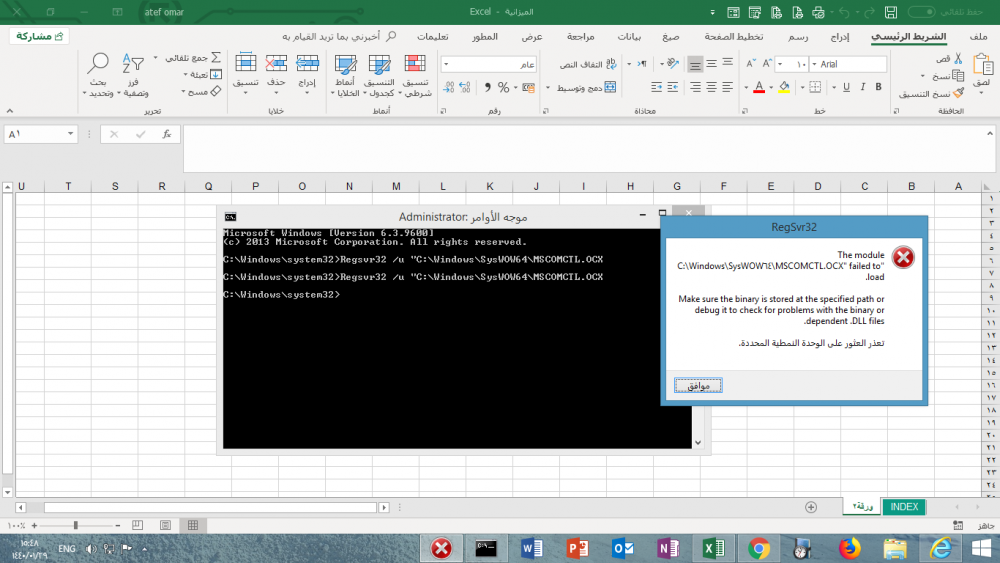Click the Insert Function fx button

pyautogui.click(x=166, y=134)
